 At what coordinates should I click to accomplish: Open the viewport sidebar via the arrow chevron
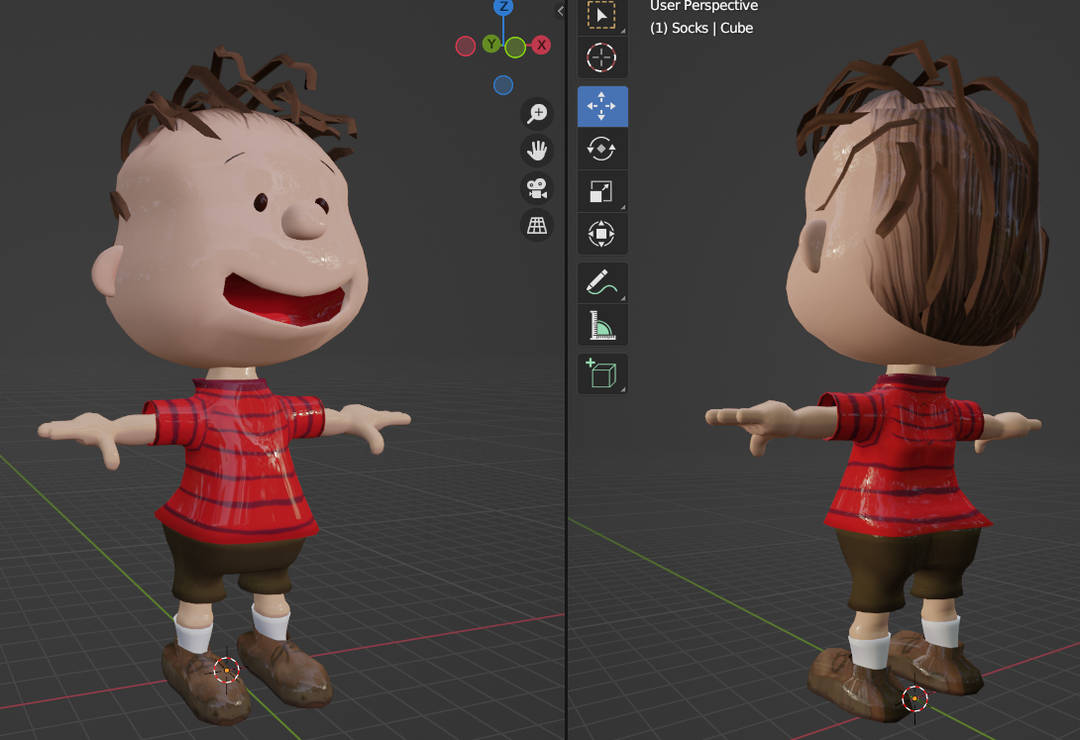click(x=558, y=12)
